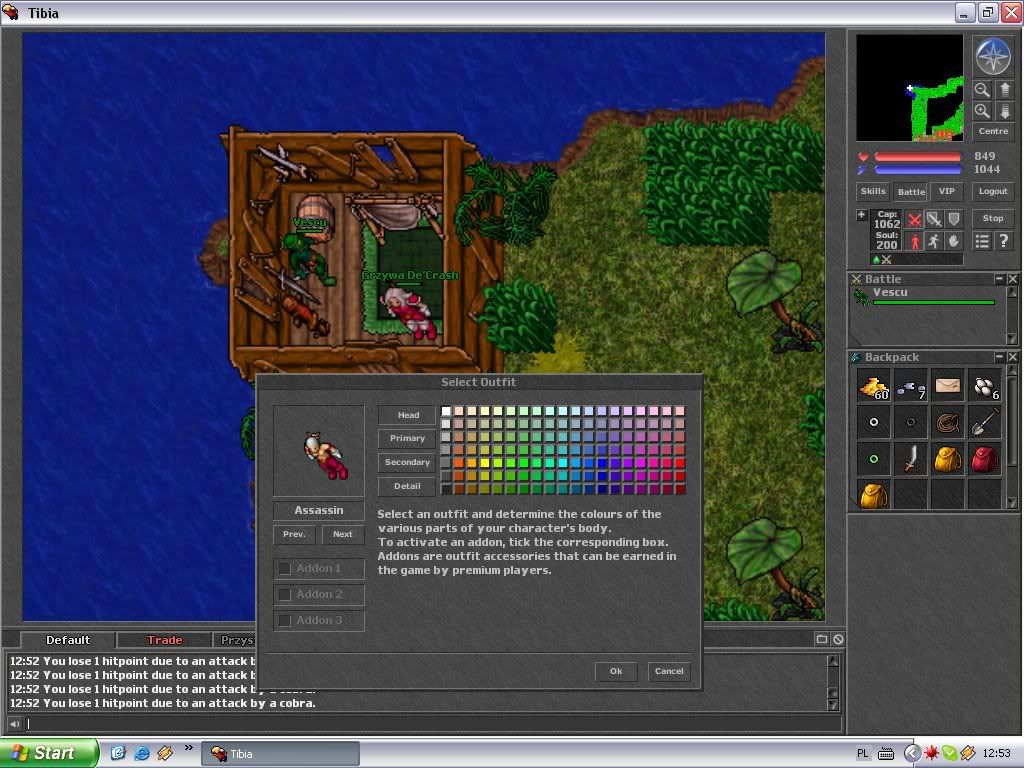Select the stack of seven items in Backpack
1024x768 pixels.
(911, 387)
